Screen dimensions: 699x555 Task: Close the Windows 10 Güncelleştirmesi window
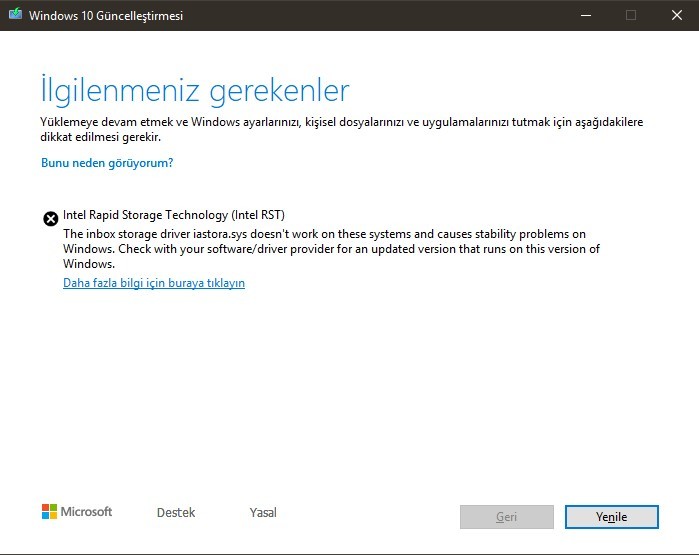point(677,15)
